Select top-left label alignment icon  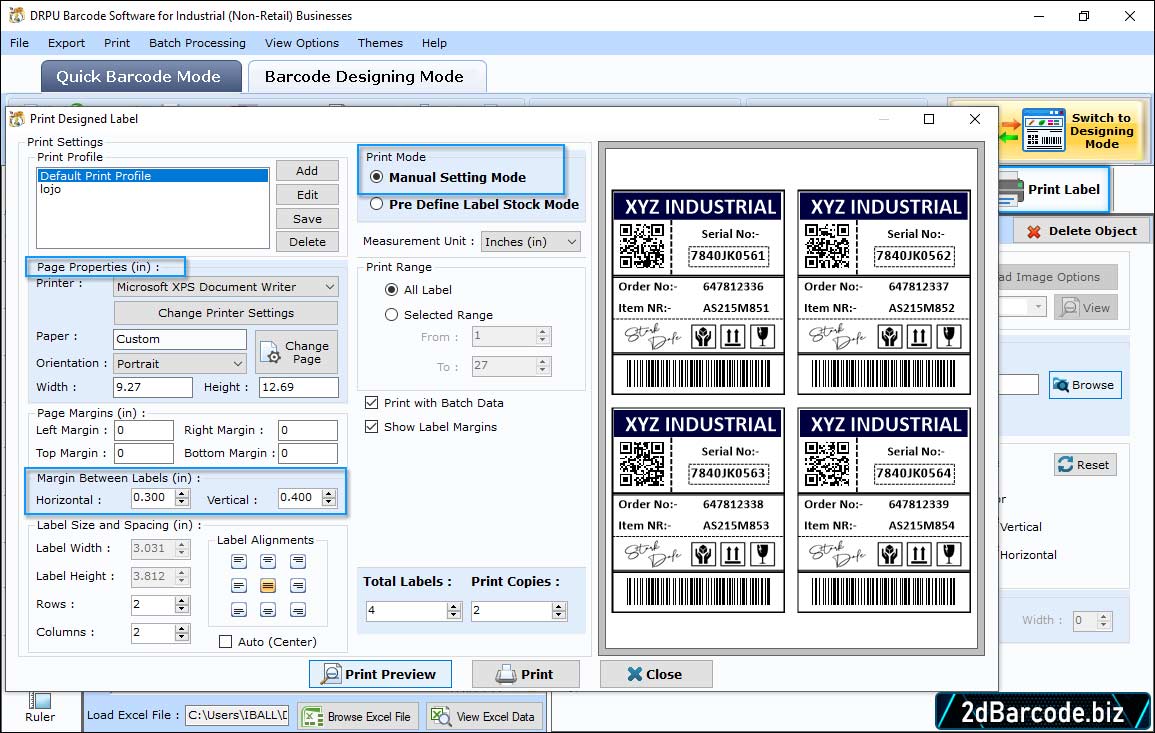coord(239,561)
